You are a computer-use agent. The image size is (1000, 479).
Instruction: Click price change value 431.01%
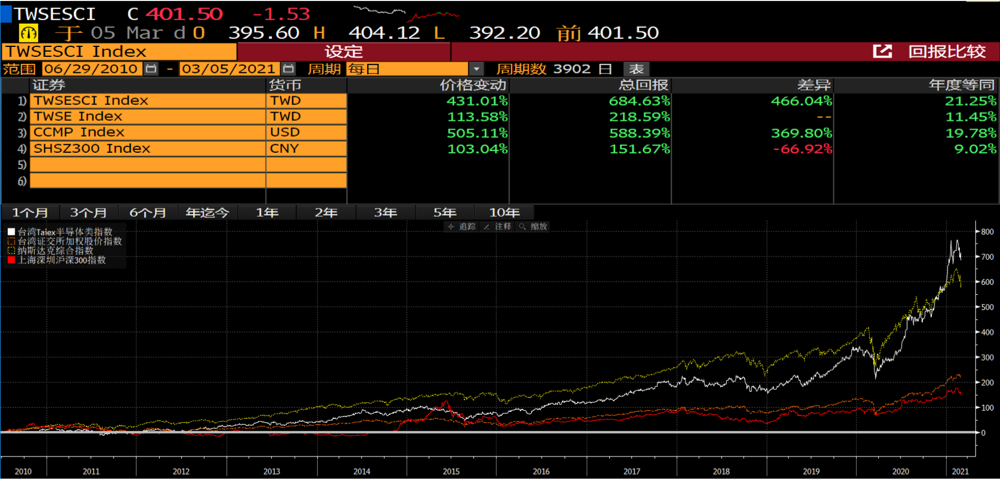(476, 101)
